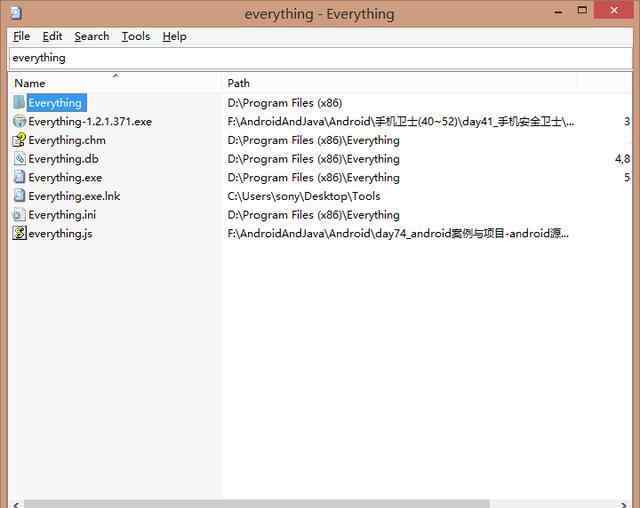
Task: Select the file name 'Everything.exe.lnk'
Action: pyautogui.click(x=74, y=196)
